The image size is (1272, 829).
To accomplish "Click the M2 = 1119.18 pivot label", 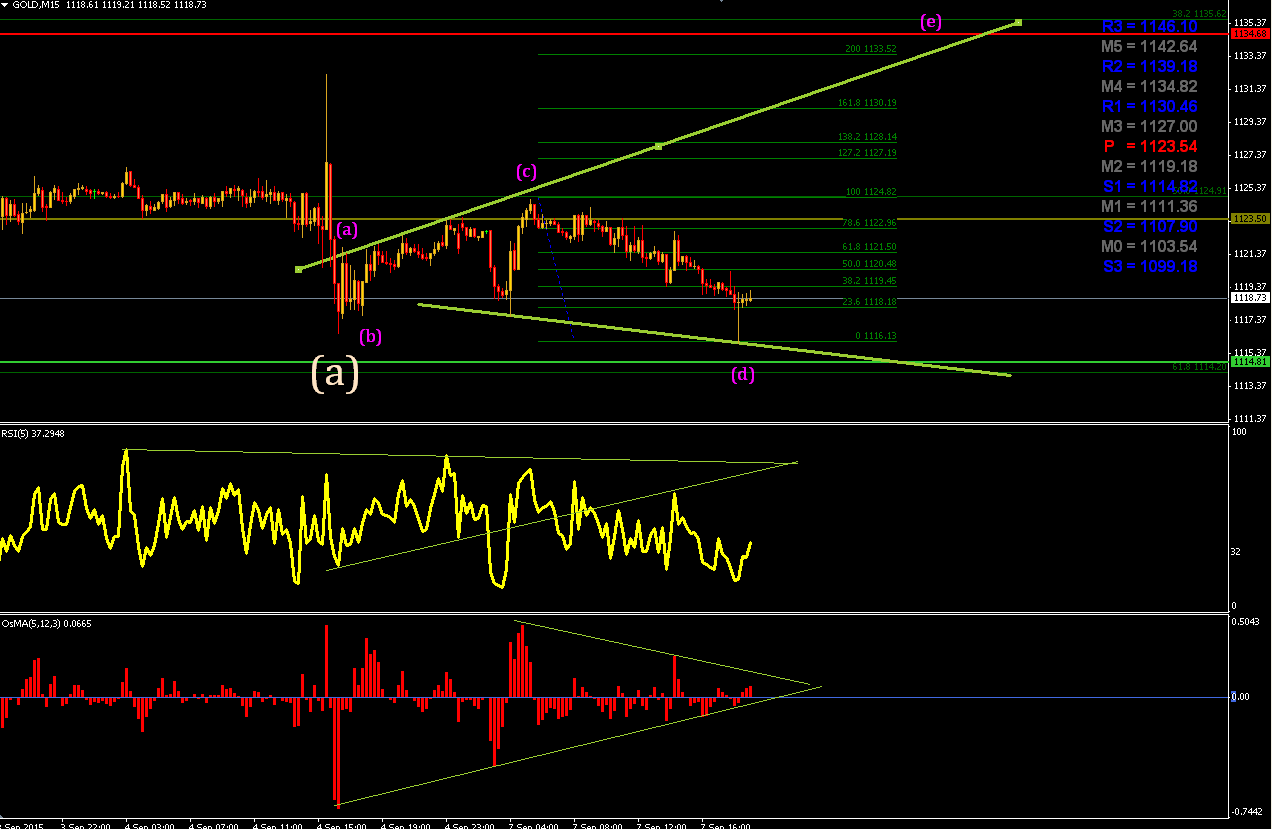I will (x=1147, y=166).
